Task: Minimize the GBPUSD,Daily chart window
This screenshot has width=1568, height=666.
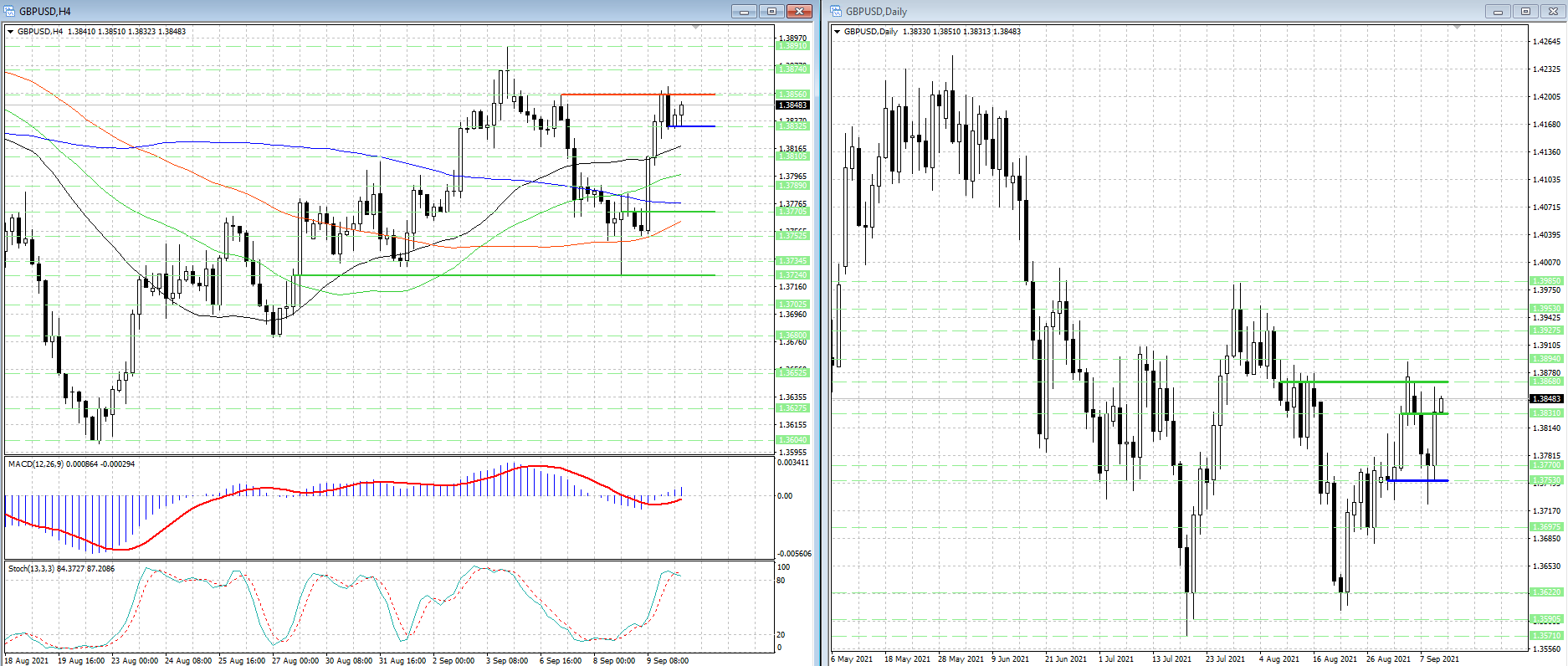Action: tap(1498, 11)
